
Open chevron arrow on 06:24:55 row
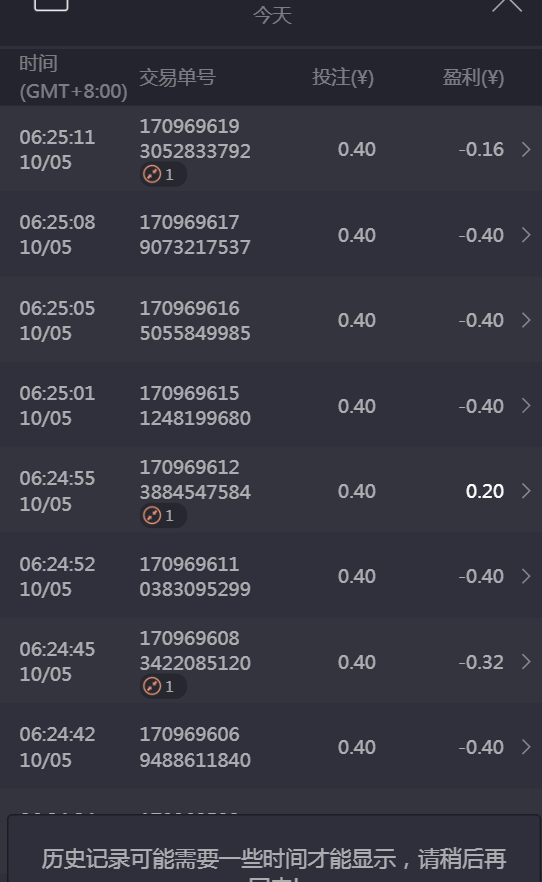click(x=526, y=491)
